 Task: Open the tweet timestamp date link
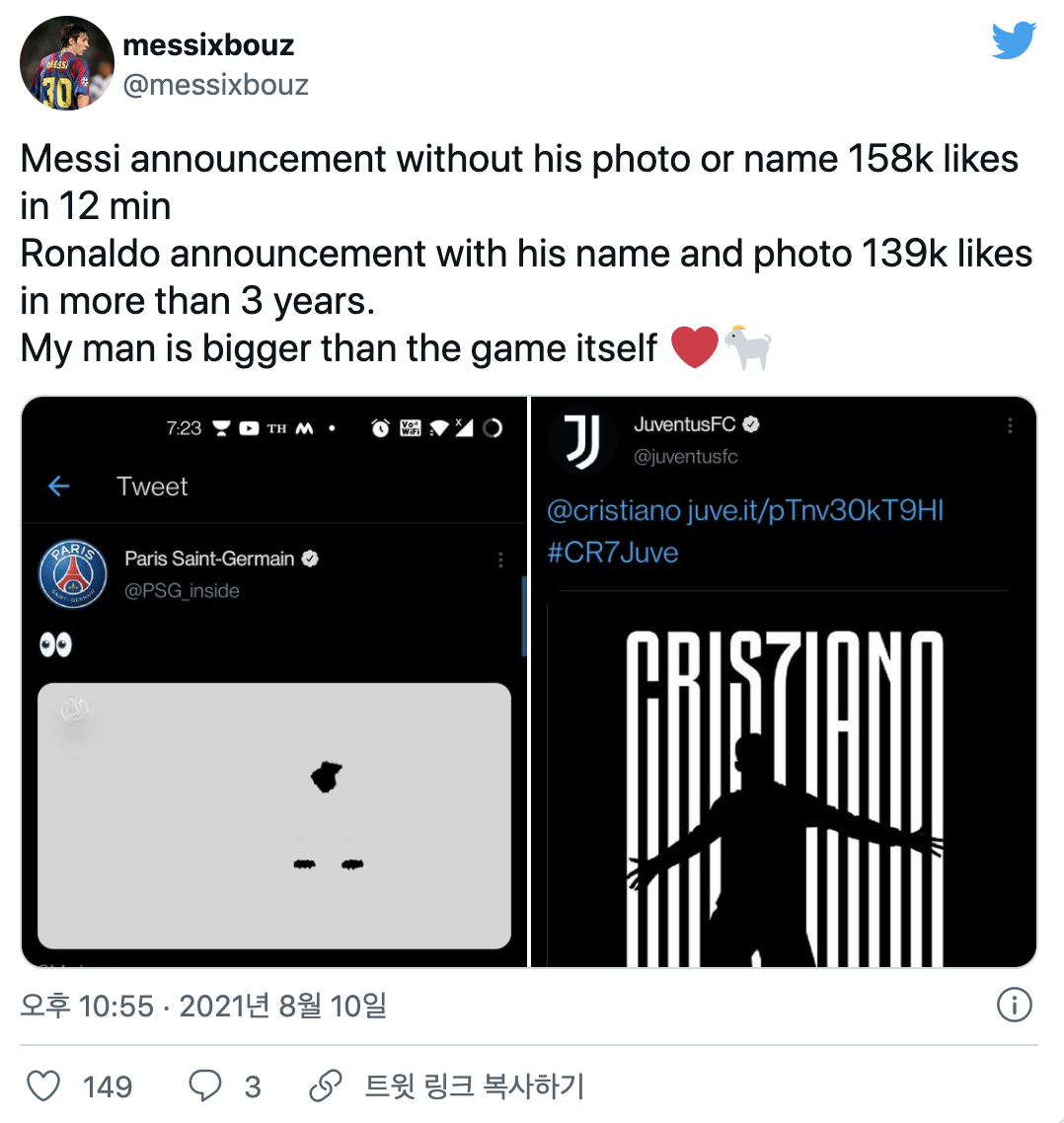click(x=203, y=1006)
